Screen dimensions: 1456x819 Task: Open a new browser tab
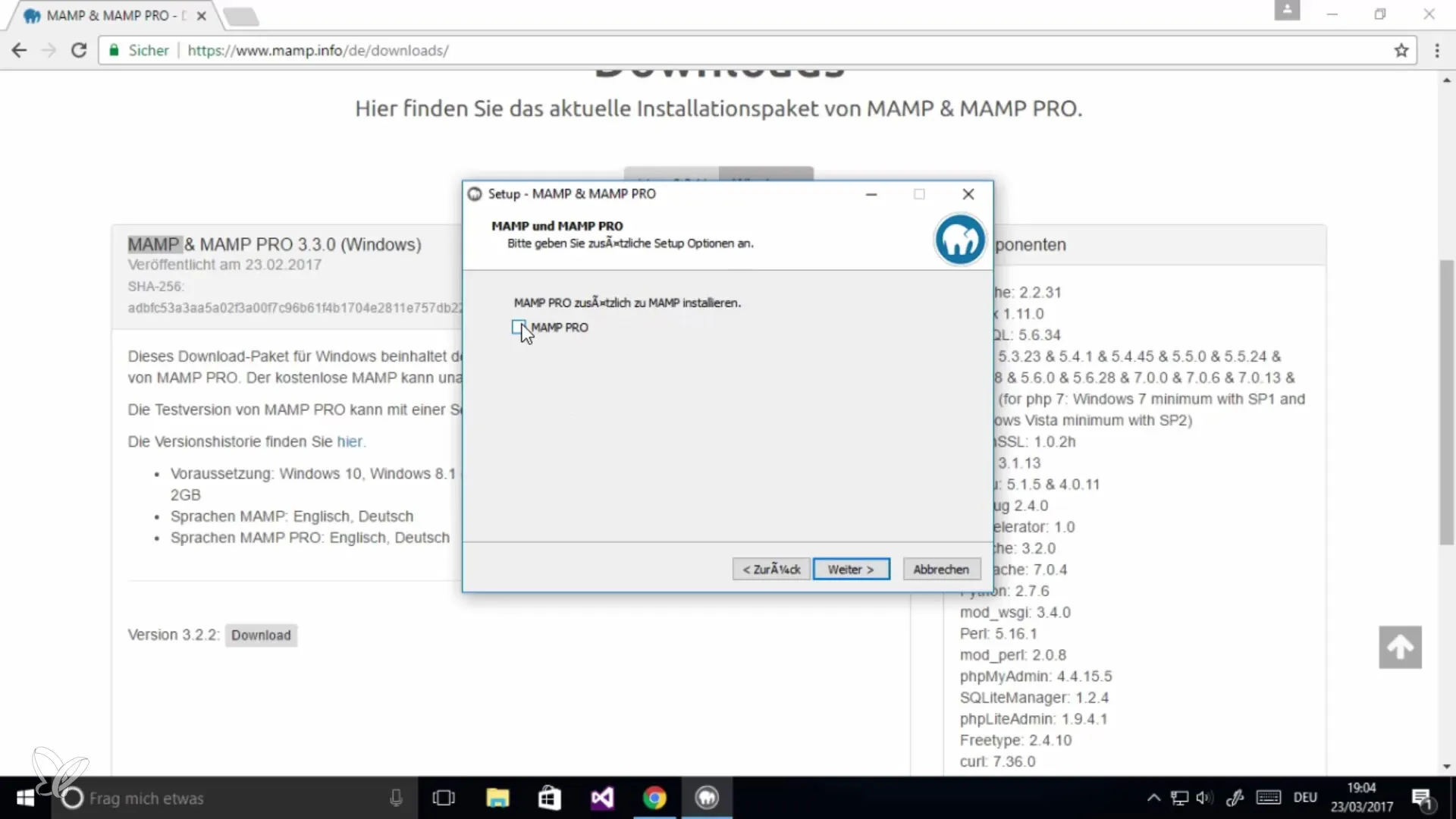(241, 17)
